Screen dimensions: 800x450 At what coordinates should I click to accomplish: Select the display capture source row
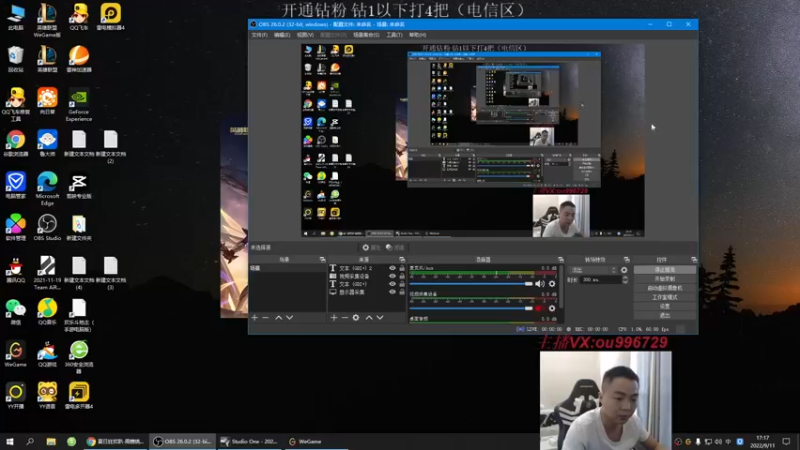tap(367, 292)
